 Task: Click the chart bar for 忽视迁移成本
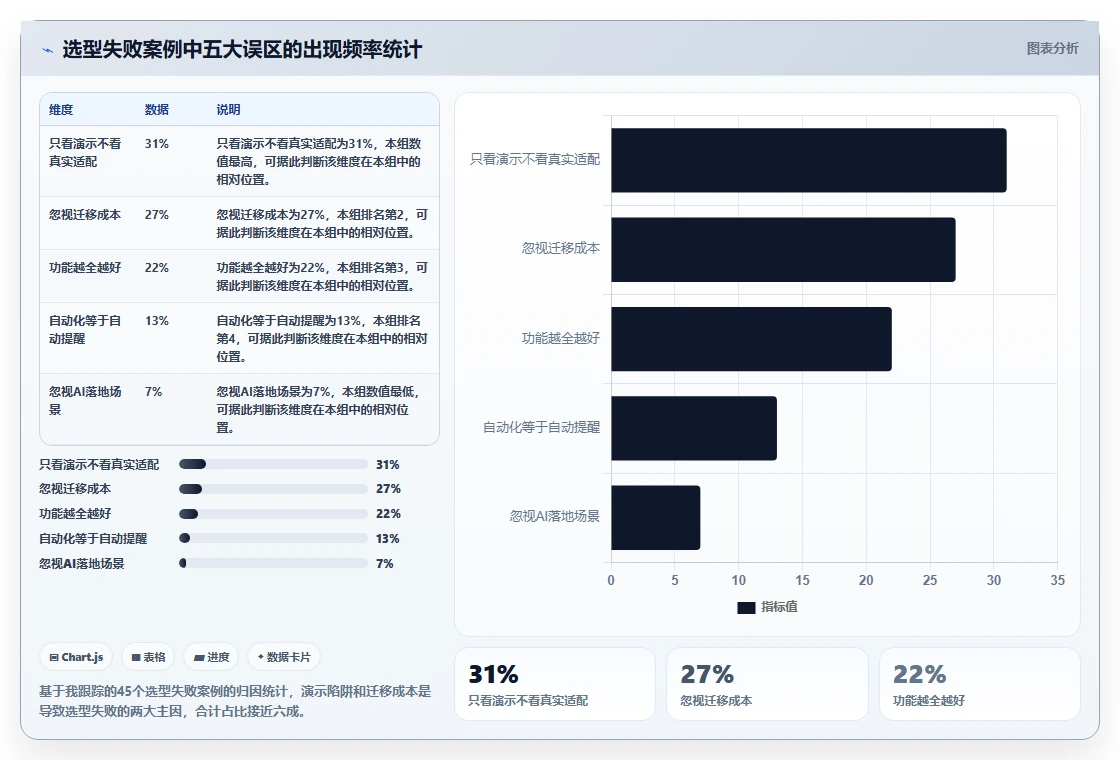784,249
